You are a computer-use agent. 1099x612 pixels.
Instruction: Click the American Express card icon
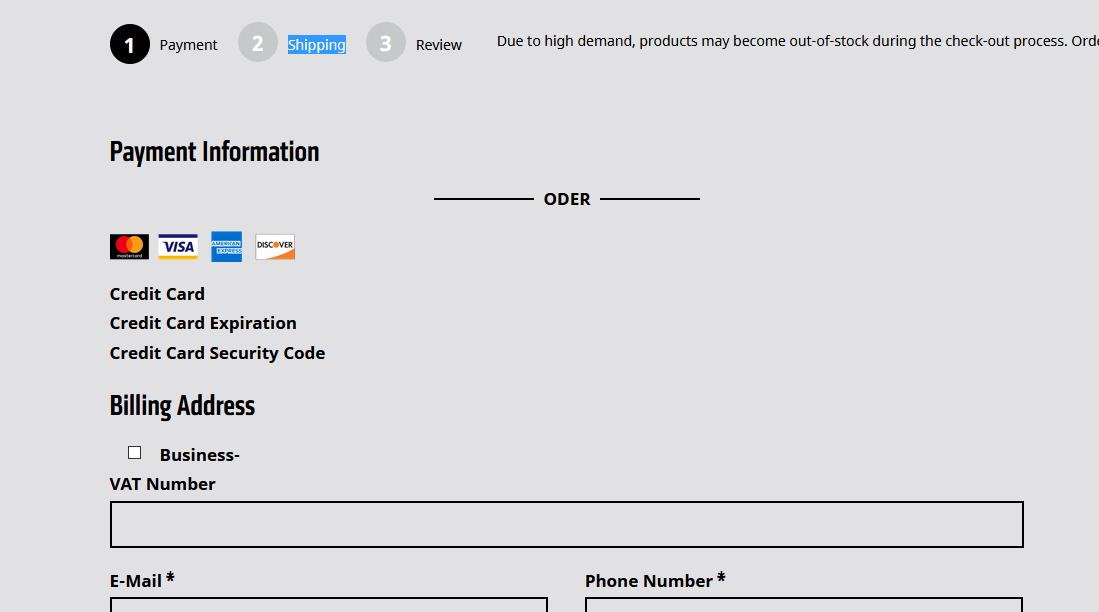pos(226,247)
